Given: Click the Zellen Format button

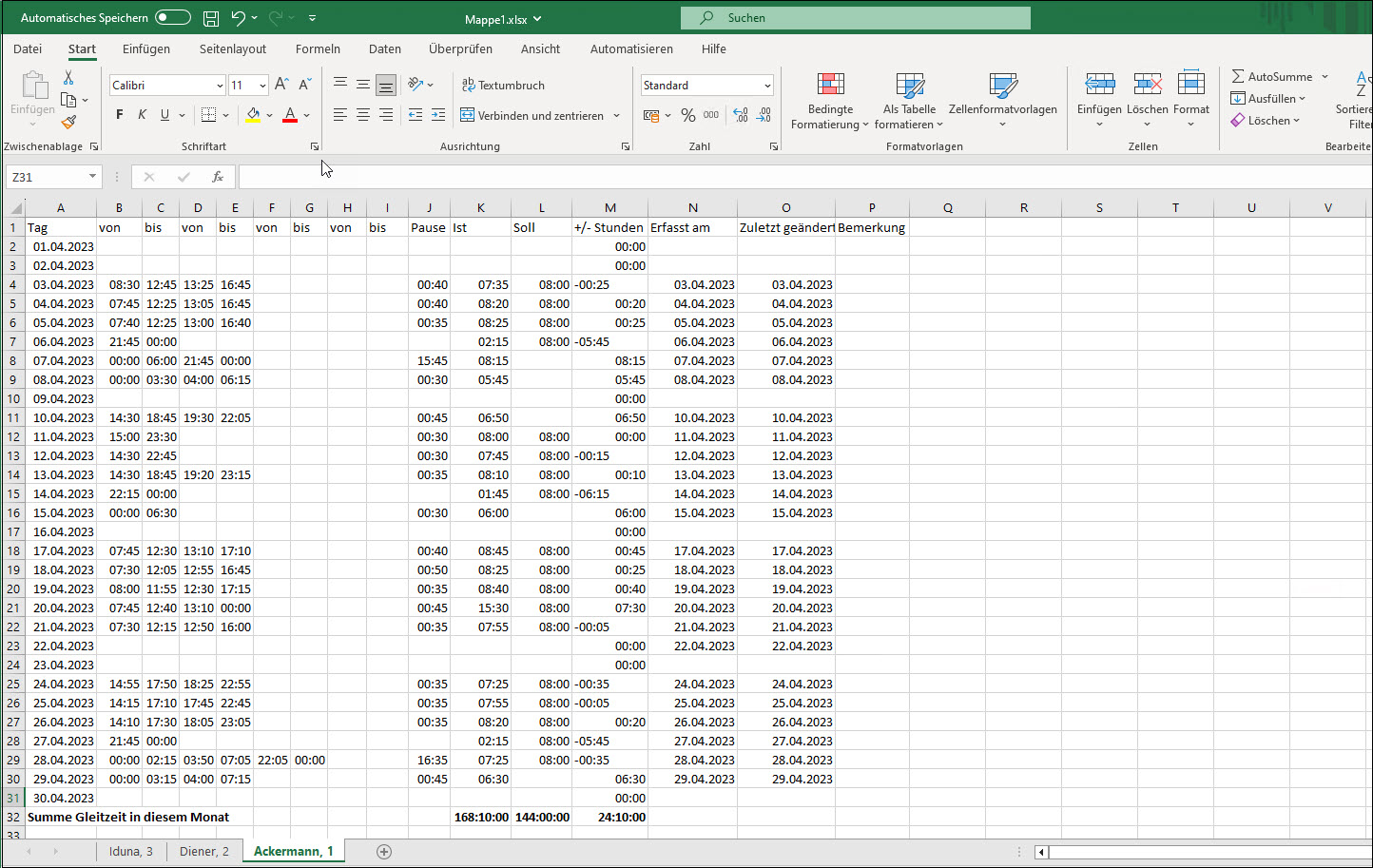Looking at the screenshot, I should pos(1191,101).
